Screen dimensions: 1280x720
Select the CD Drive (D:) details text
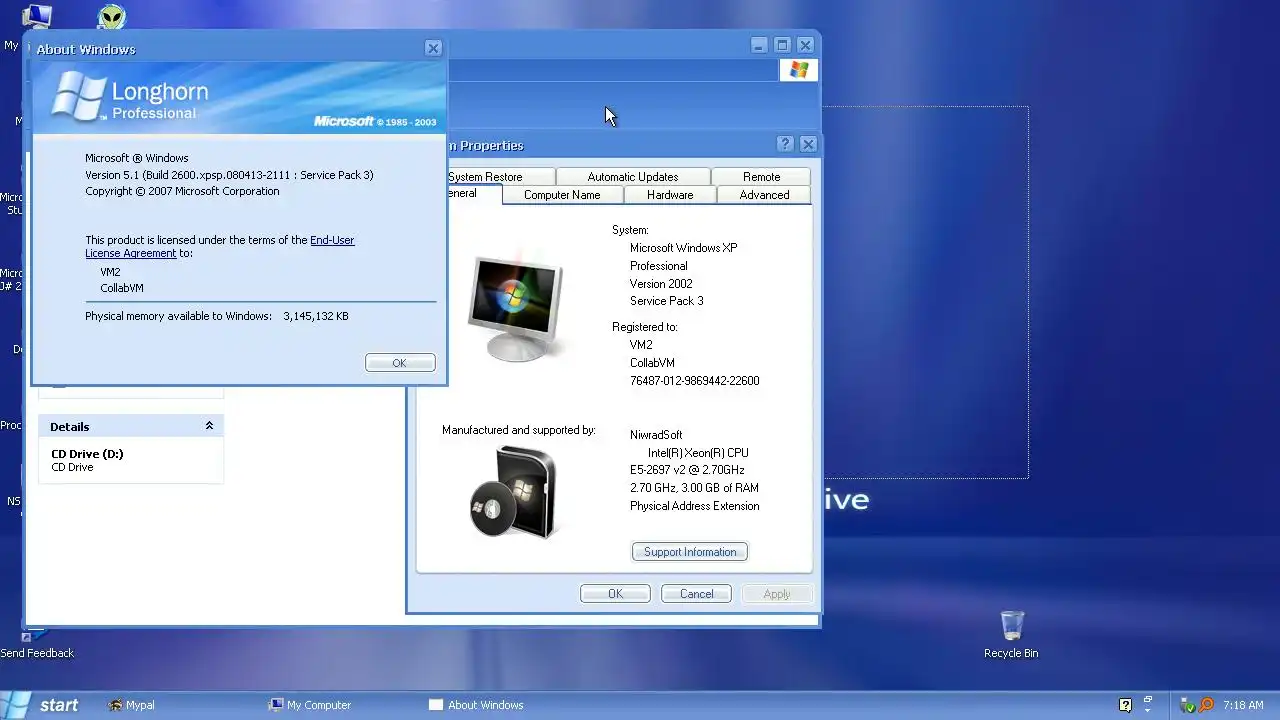click(87, 454)
